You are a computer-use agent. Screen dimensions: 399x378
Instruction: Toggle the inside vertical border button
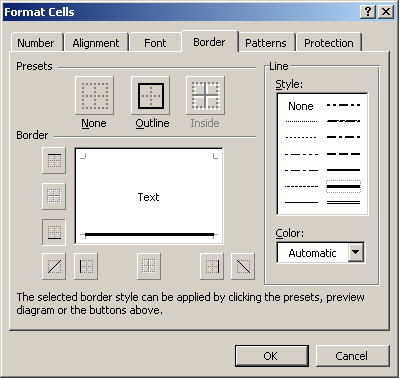[149, 266]
